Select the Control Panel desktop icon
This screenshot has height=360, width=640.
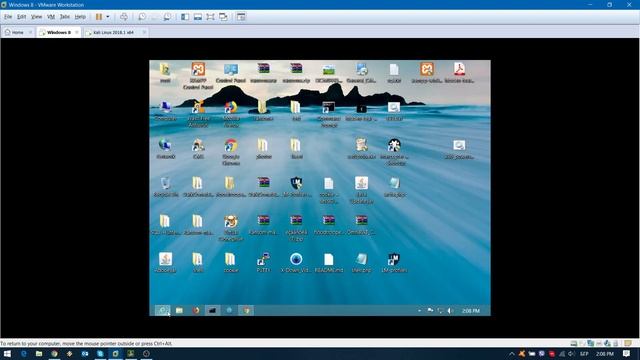(231, 73)
